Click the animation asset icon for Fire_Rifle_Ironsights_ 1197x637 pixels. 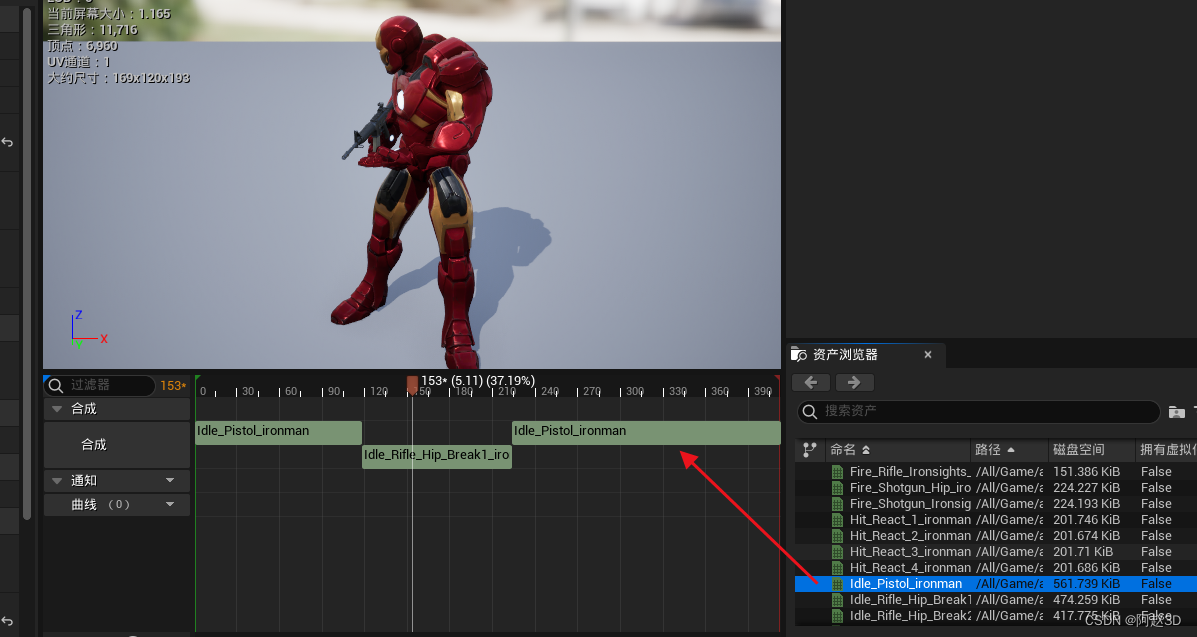[837, 472]
